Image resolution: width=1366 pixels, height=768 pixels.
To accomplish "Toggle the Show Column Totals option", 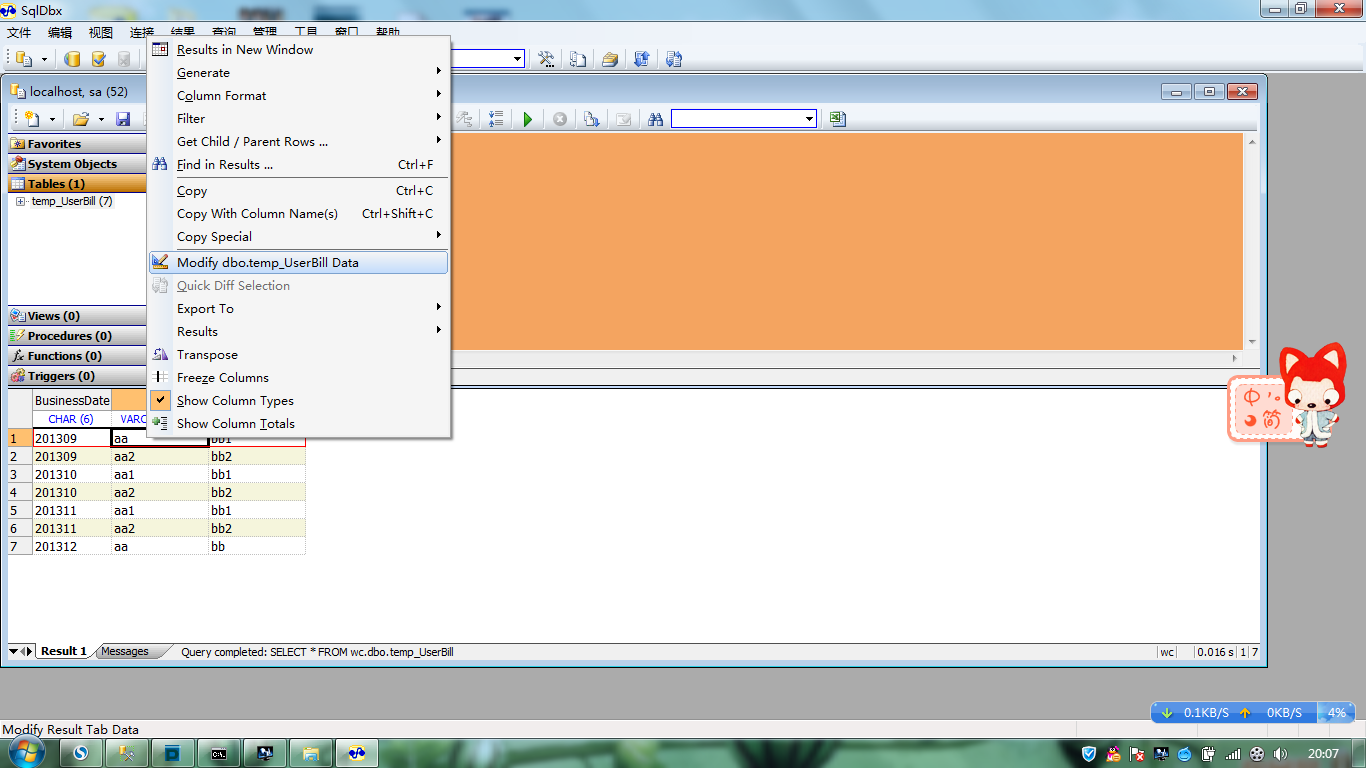I will (235, 424).
